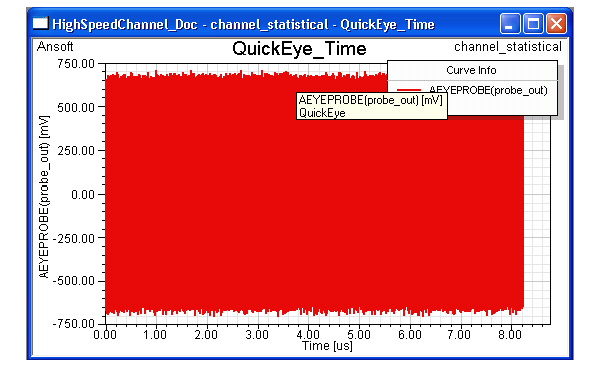
Task: Click the red curve line swatch in legend
Action: click(x=409, y=90)
